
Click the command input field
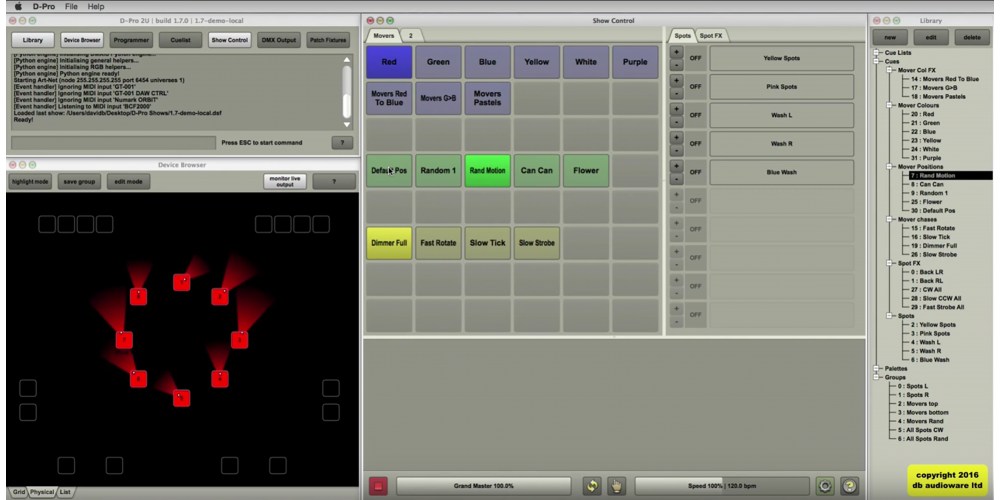(x=114, y=143)
